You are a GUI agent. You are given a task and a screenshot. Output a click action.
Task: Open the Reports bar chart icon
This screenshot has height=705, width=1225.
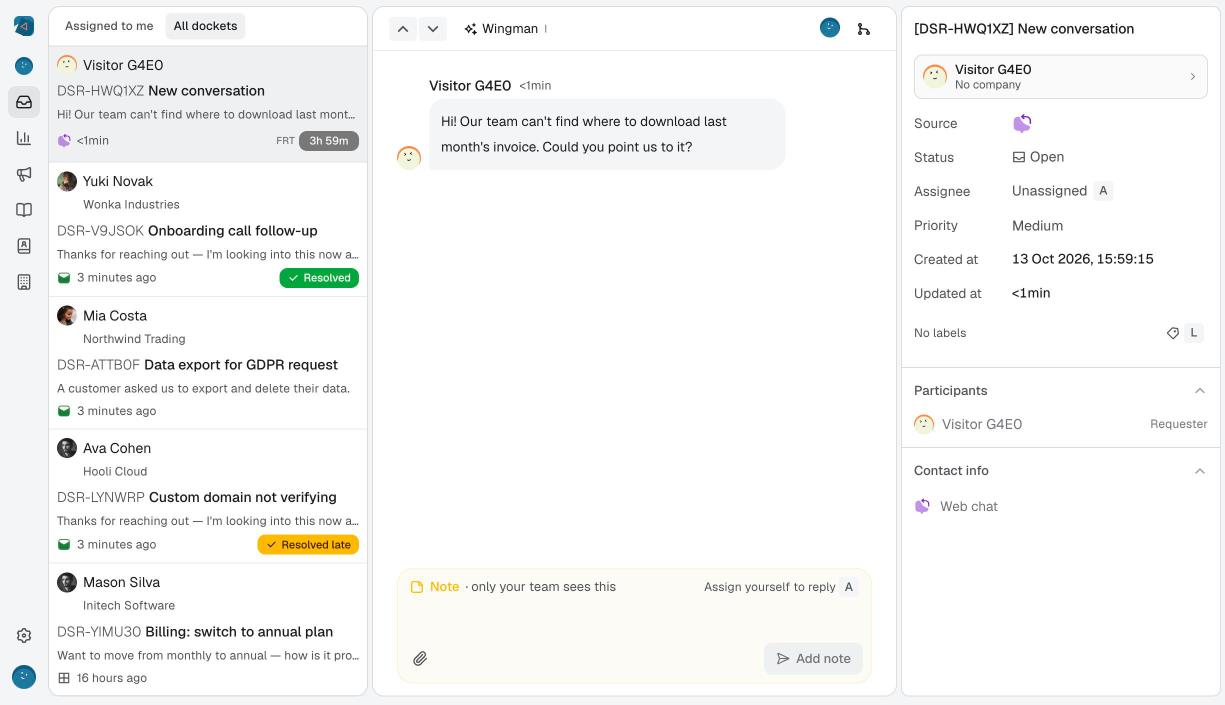click(24, 138)
